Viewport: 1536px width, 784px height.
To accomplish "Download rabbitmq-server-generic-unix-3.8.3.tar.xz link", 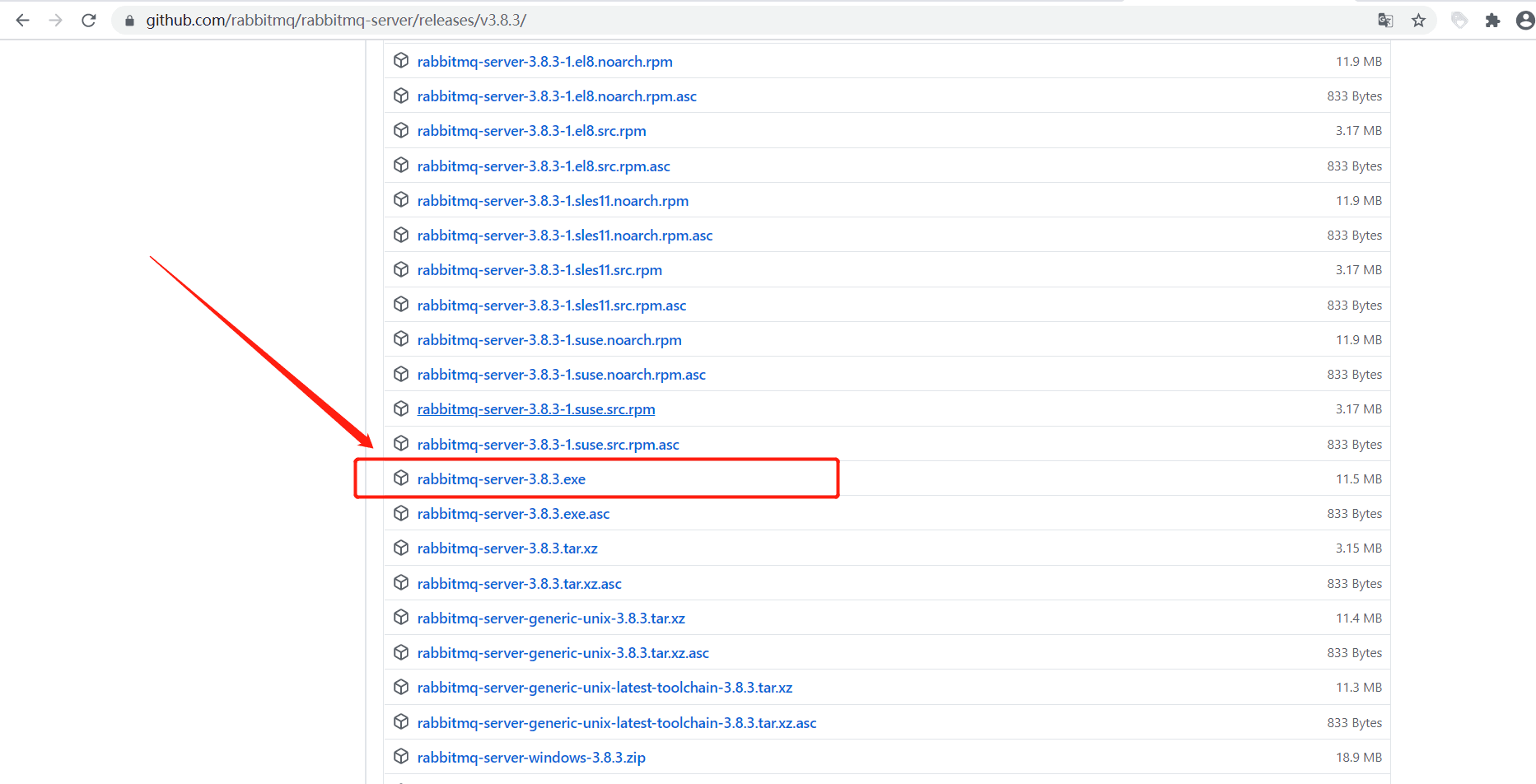I will pyautogui.click(x=551, y=618).
